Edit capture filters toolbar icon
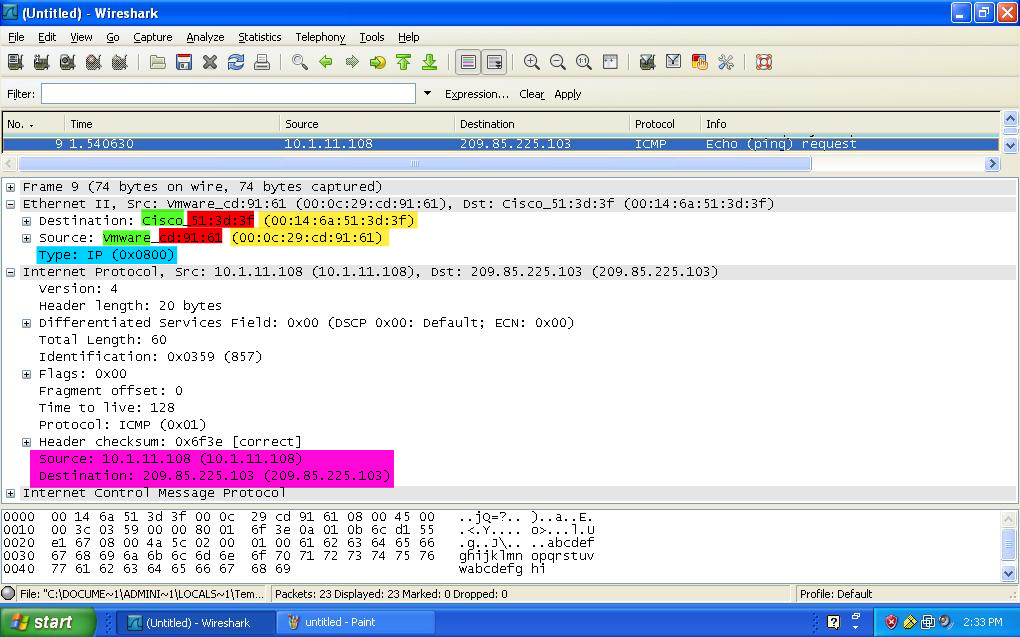This screenshot has height=637, width=1020. click(647, 62)
